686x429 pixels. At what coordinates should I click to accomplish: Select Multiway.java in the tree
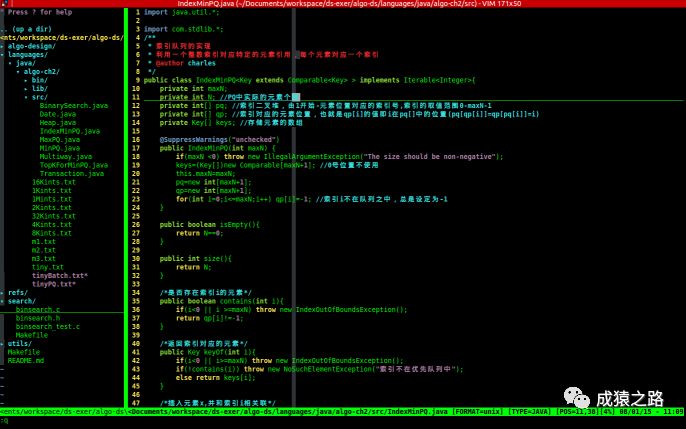66,157
